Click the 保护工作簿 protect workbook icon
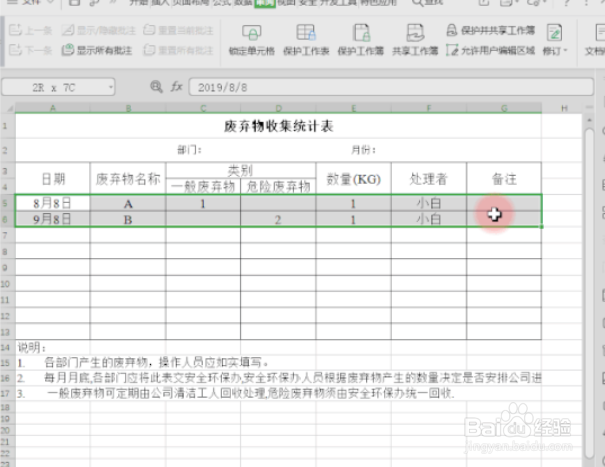 (x=361, y=33)
